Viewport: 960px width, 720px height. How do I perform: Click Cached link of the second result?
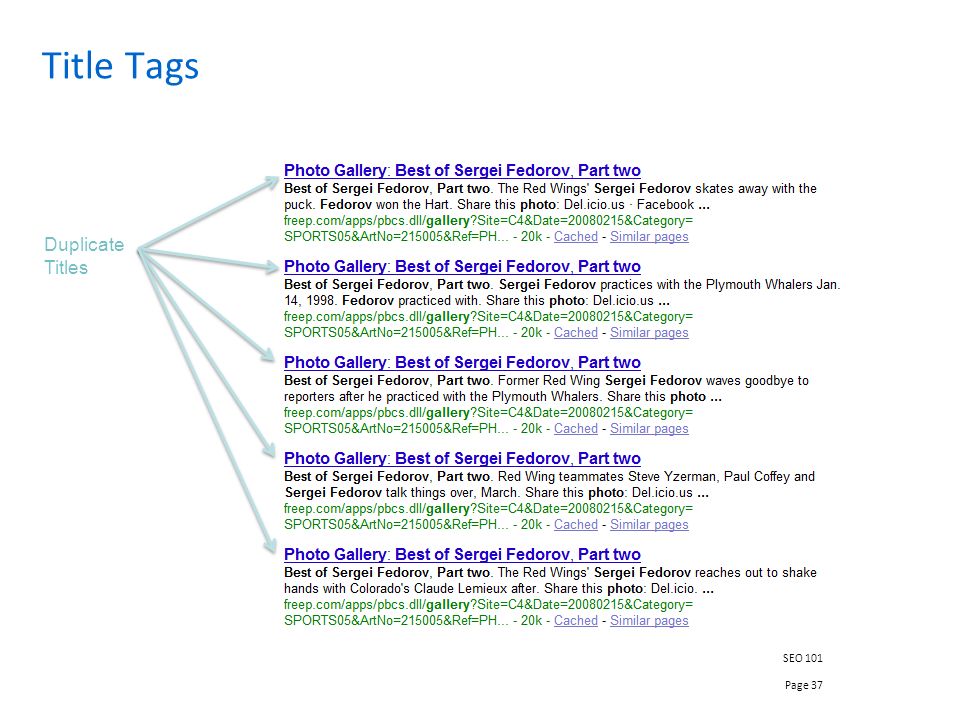[576, 332]
